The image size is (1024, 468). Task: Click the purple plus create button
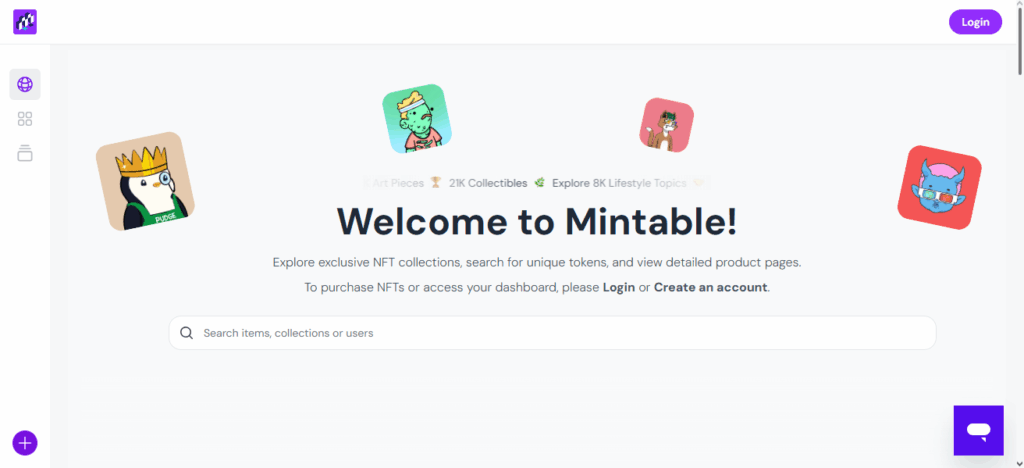pyautogui.click(x=25, y=443)
